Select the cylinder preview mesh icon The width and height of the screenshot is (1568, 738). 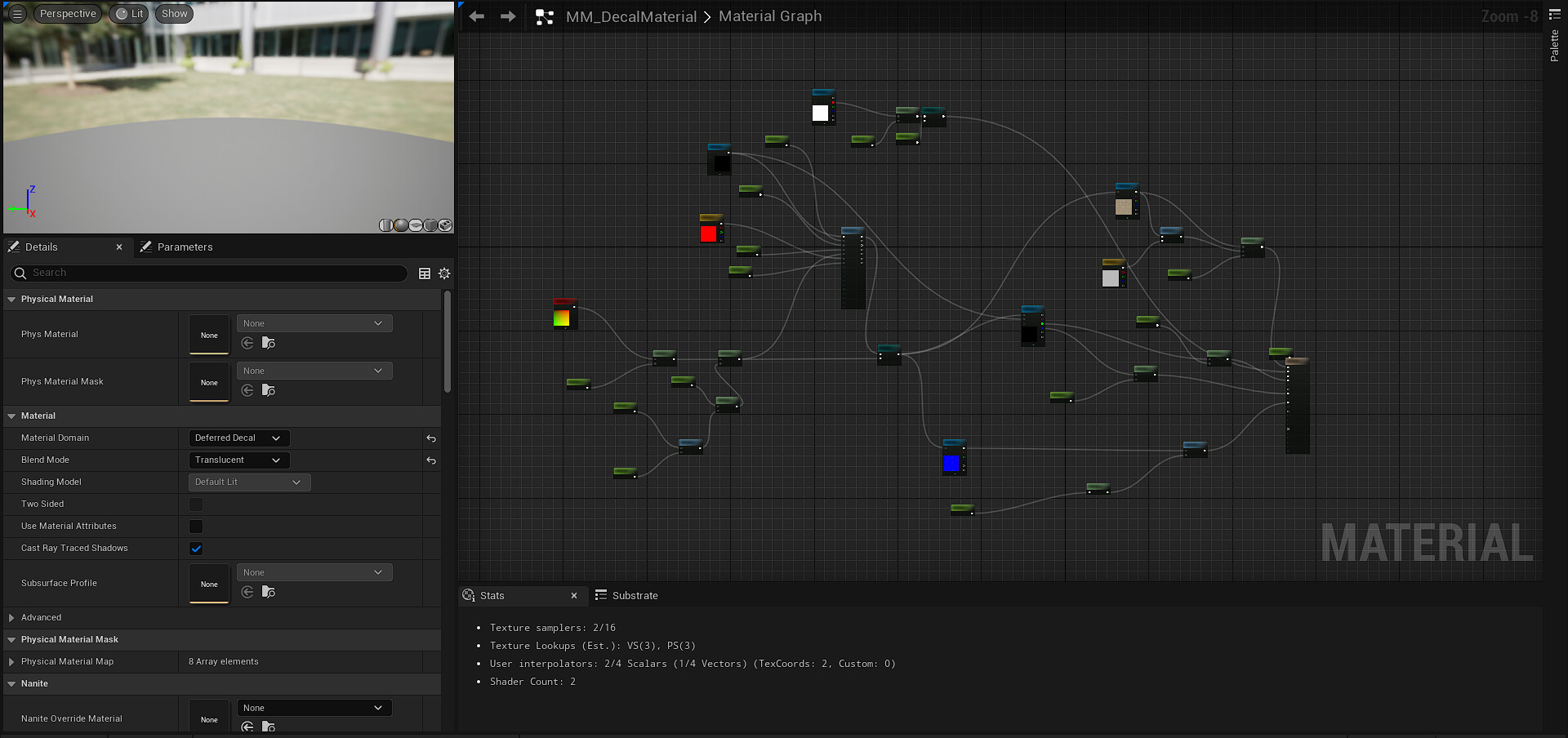click(386, 225)
